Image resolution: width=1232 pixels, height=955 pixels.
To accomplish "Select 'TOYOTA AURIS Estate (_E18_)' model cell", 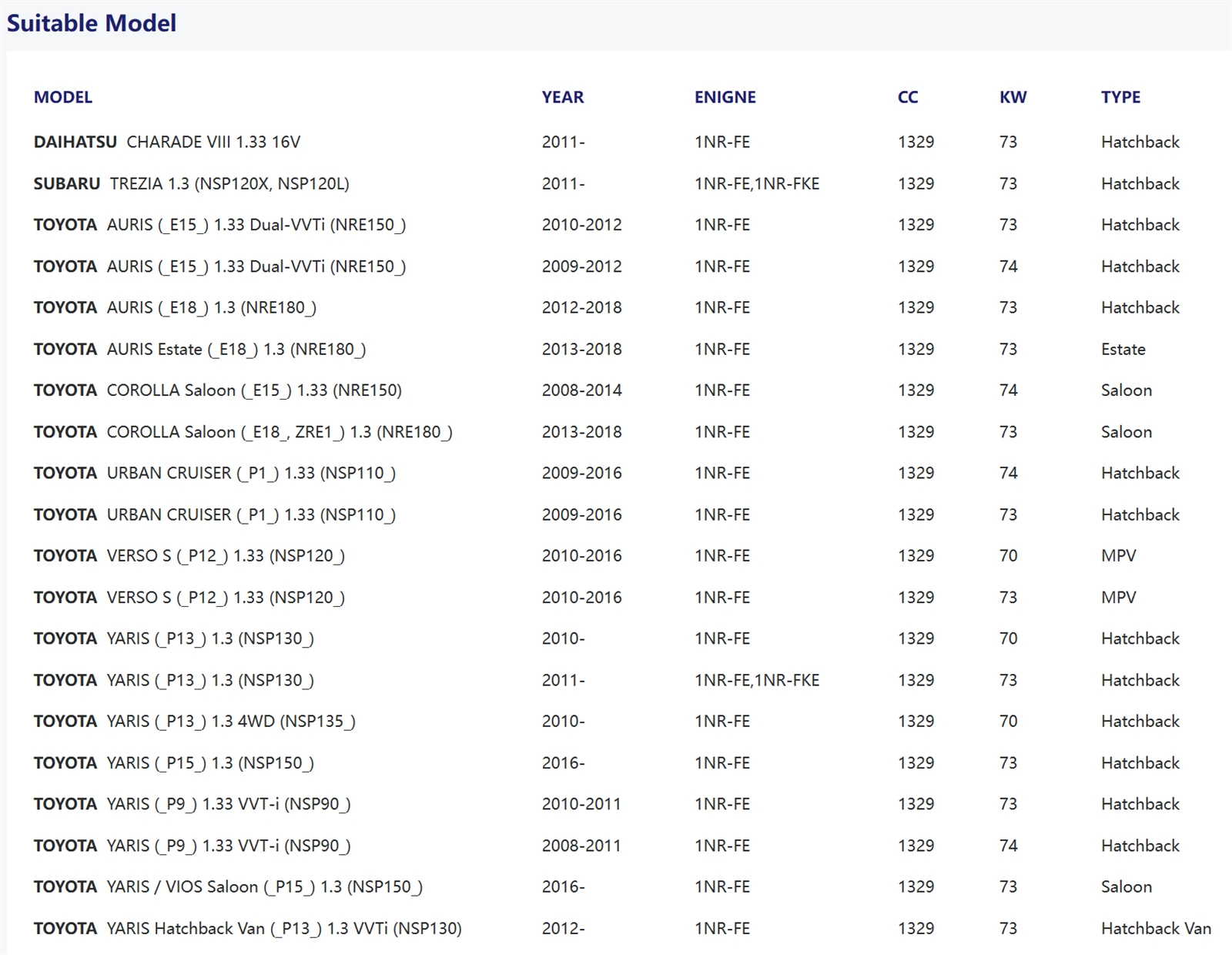I will coord(200,349).
